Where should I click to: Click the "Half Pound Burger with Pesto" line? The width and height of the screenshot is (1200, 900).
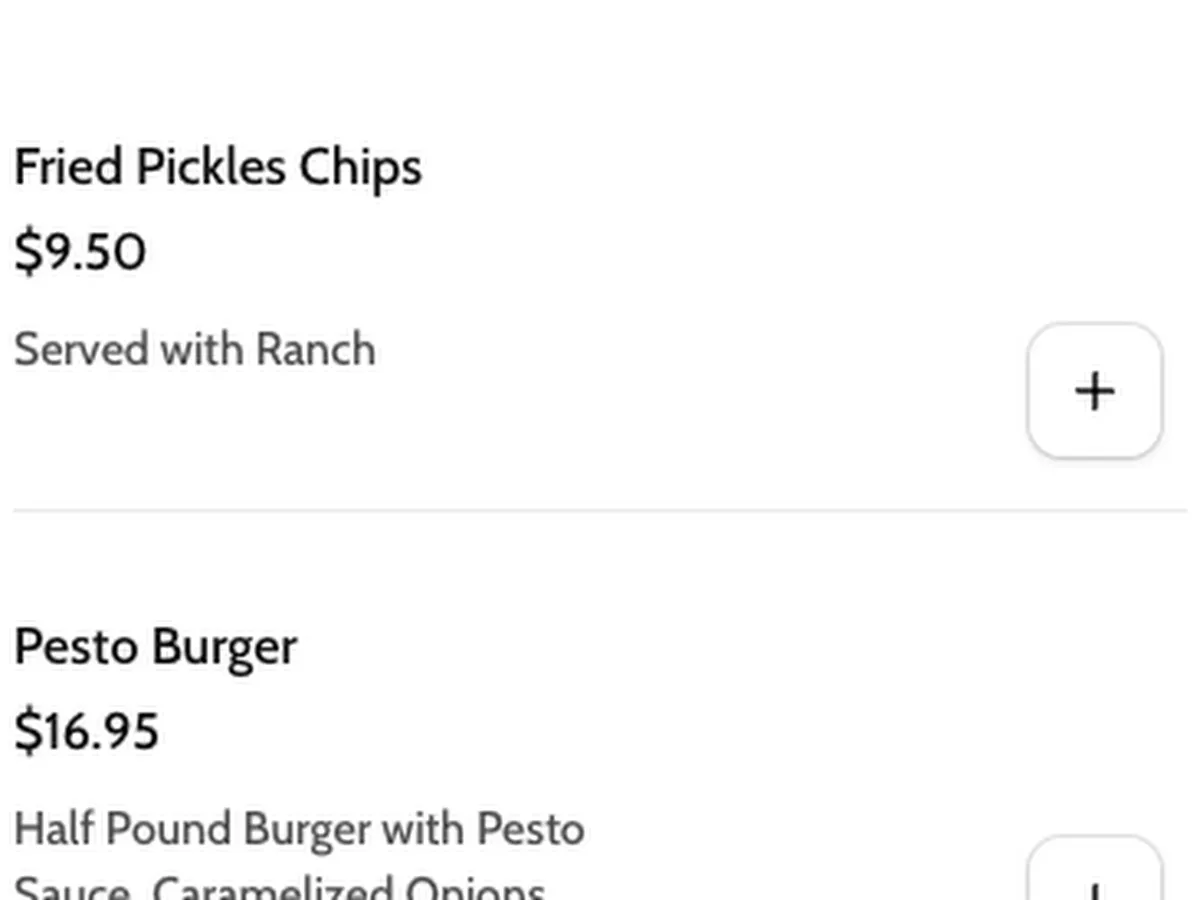pos(299,829)
